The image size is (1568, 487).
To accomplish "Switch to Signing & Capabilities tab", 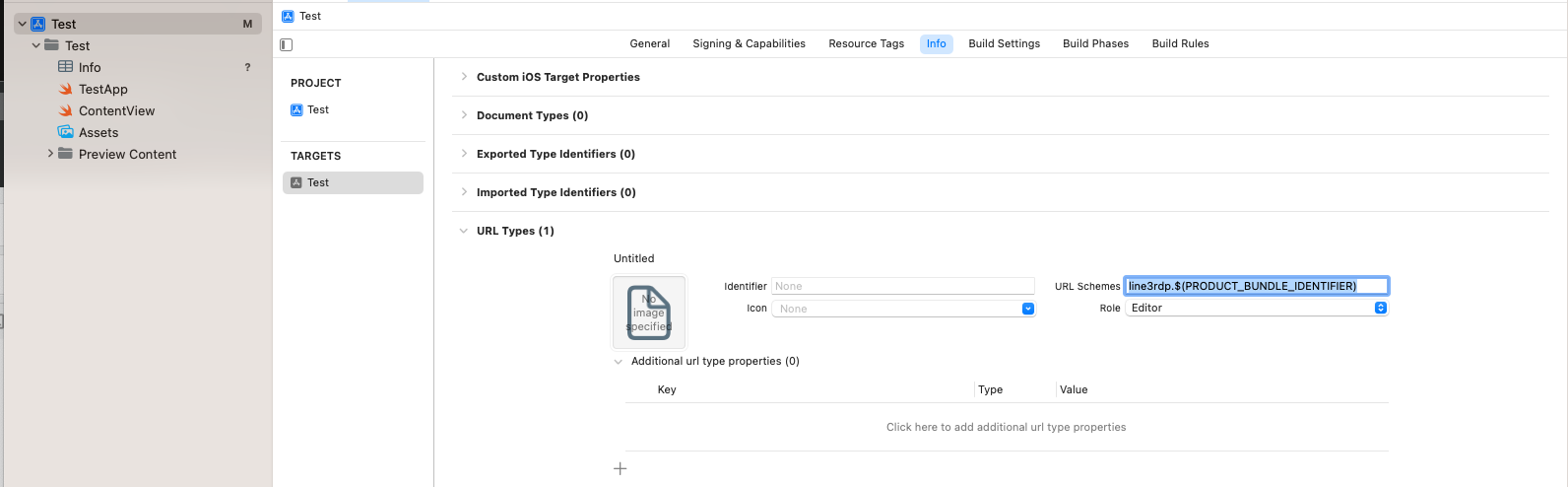I will coord(749,43).
